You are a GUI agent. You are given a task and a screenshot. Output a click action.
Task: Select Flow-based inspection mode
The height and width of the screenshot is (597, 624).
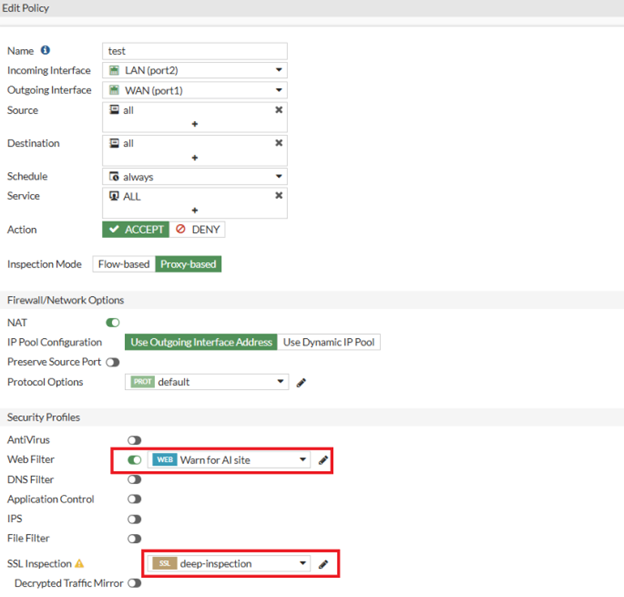pyautogui.click(x=124, y=264)
